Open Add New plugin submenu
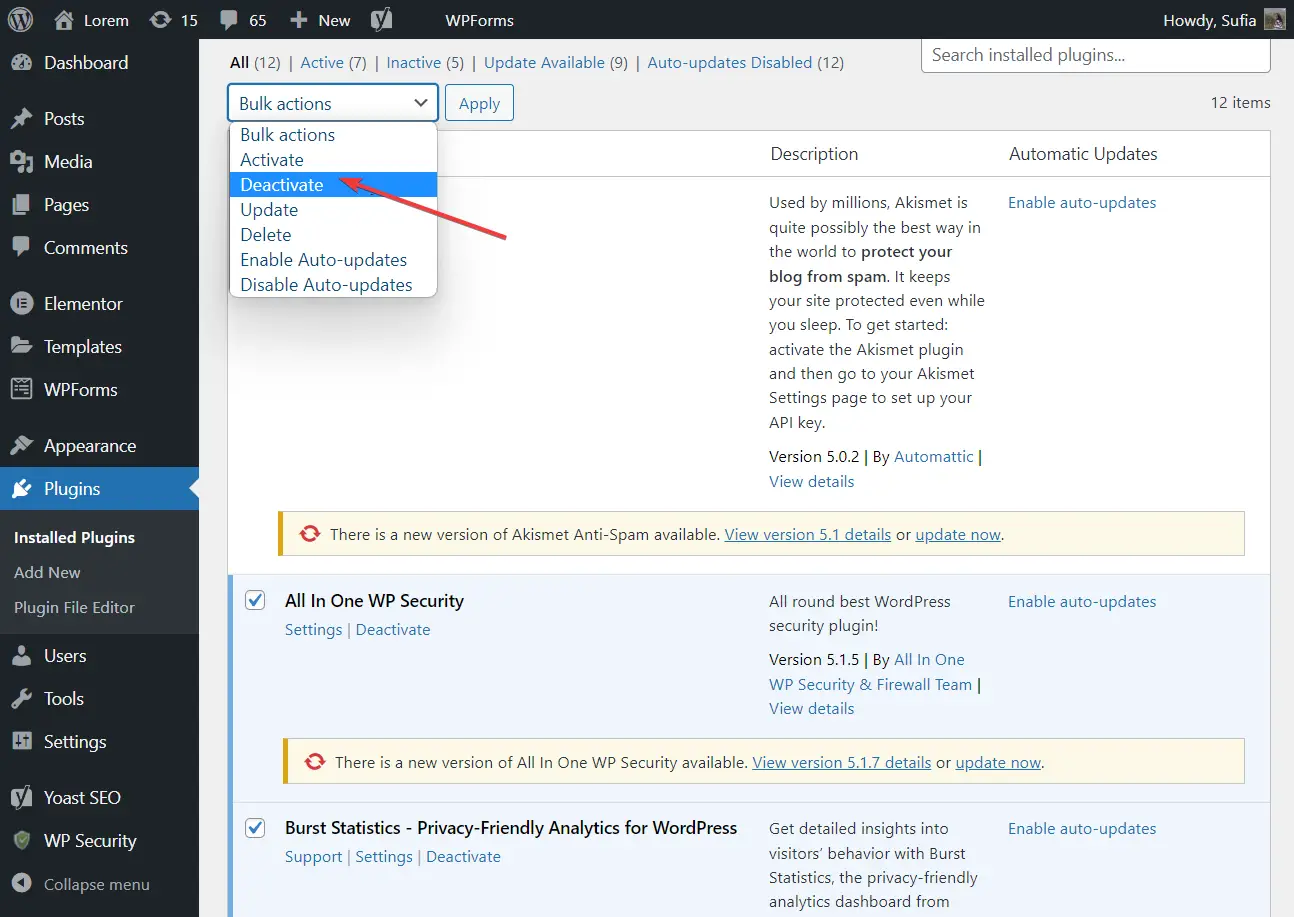 pos(47,572)
